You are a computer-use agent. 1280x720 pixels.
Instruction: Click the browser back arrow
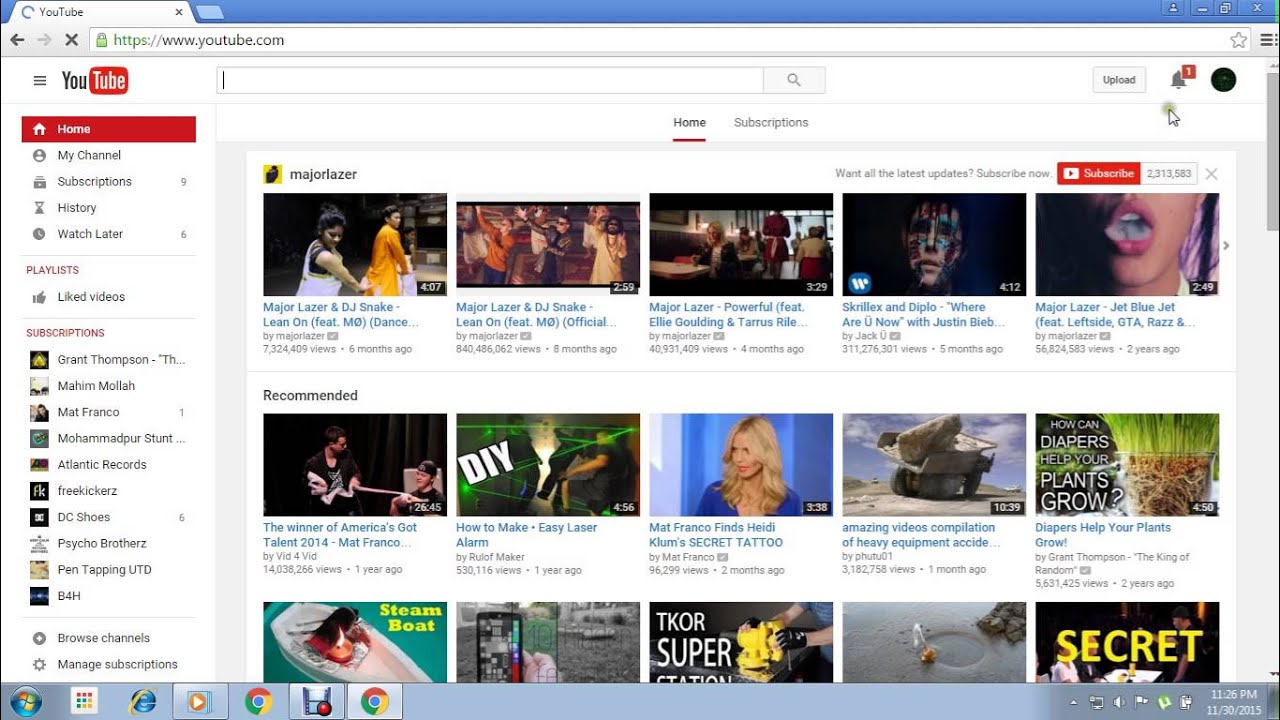[x=17, y=40]
